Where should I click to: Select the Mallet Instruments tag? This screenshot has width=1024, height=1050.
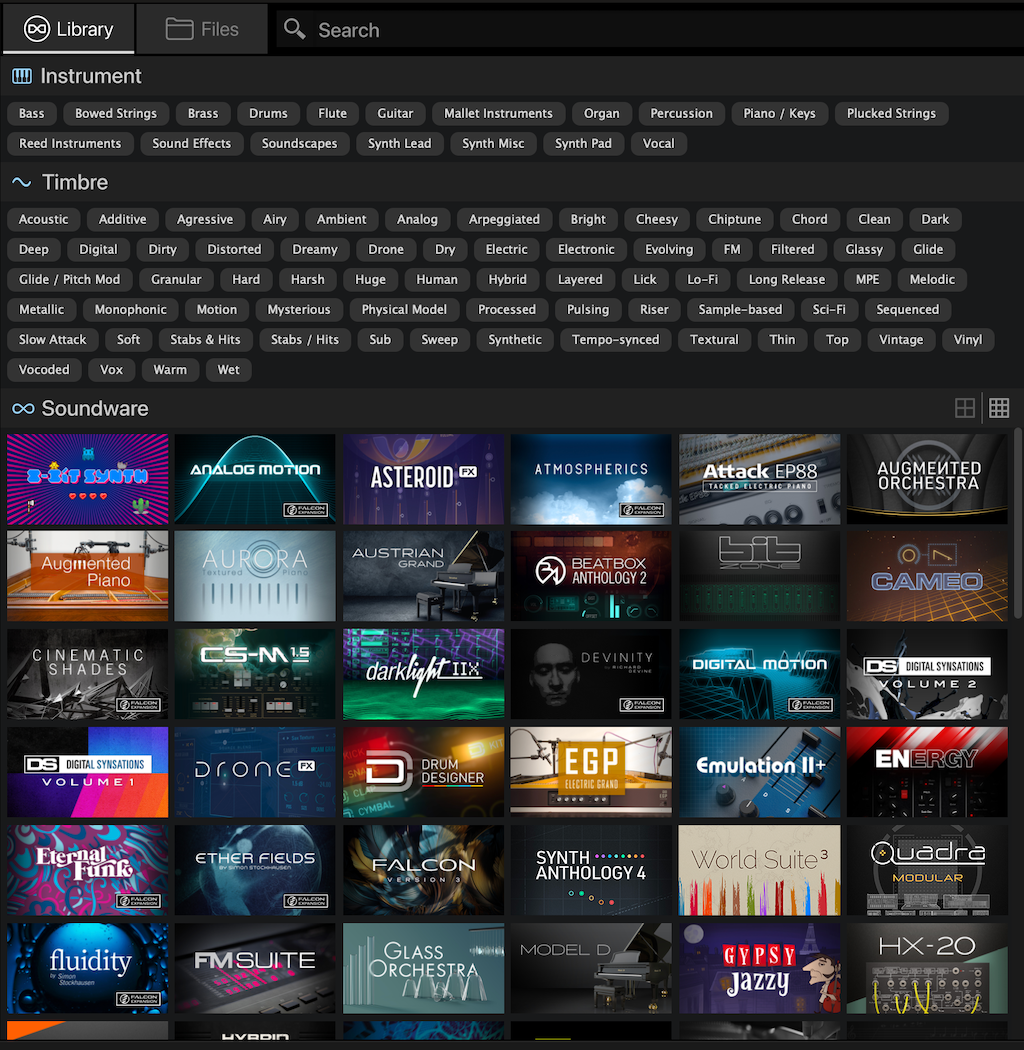click(x=499, y=113)
